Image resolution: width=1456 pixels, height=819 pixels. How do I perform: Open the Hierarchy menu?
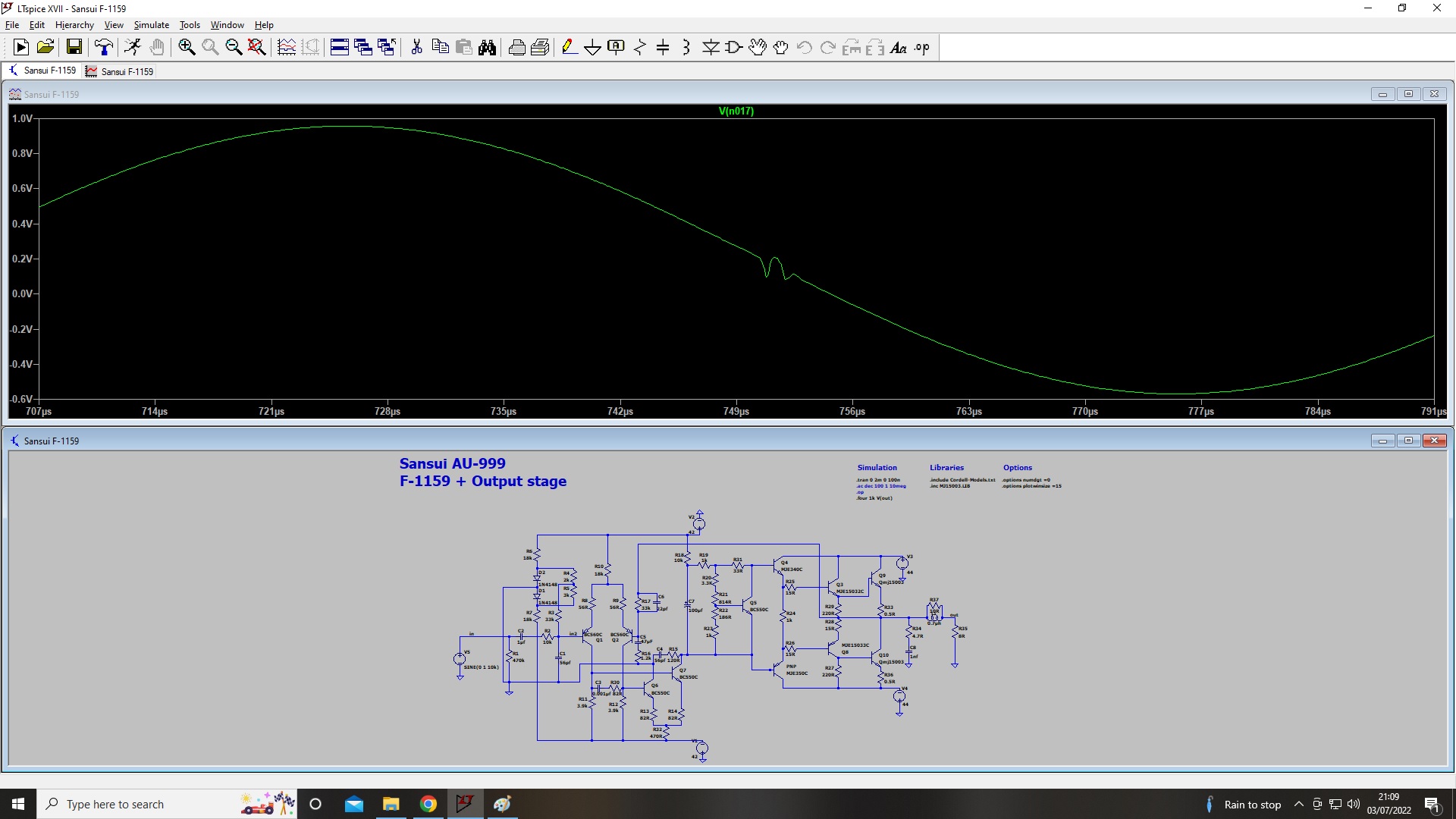click(74, 25)
